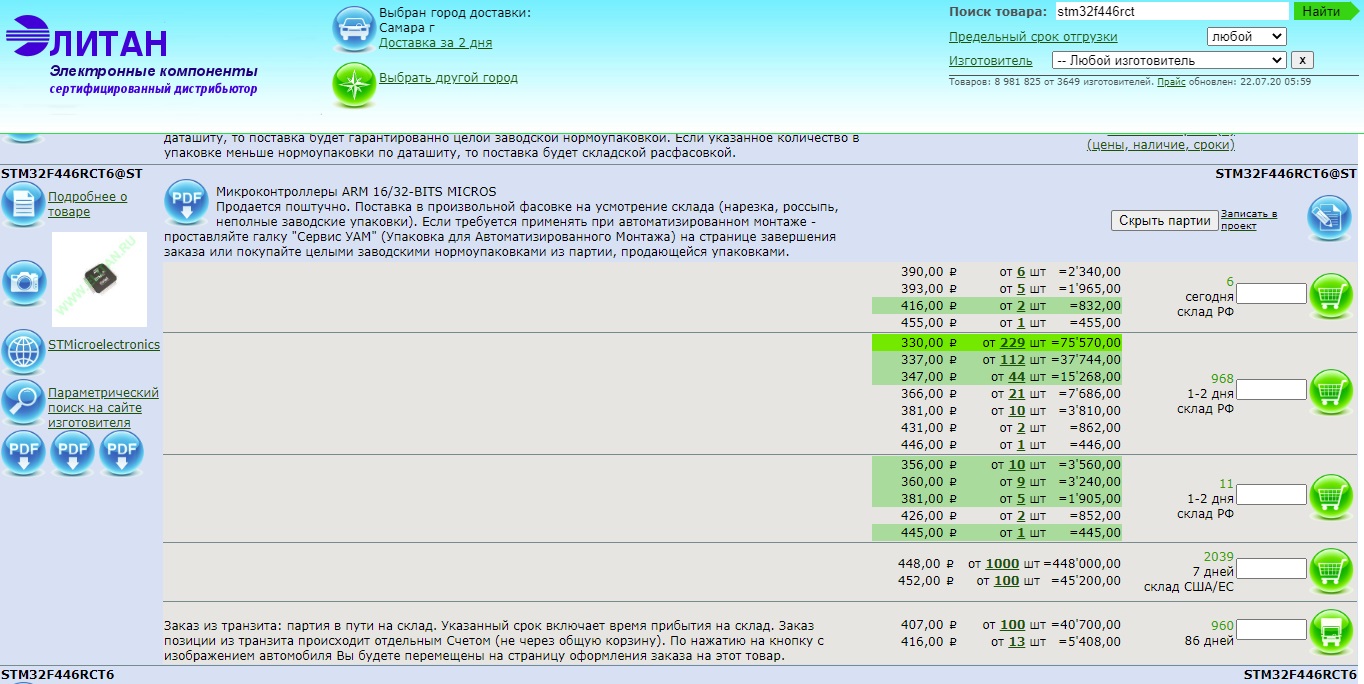The width and height of the screenshot is (1364, 684).
Task: Click the 'склад США/ЕС' stock label
Action: coord(1189,587)
